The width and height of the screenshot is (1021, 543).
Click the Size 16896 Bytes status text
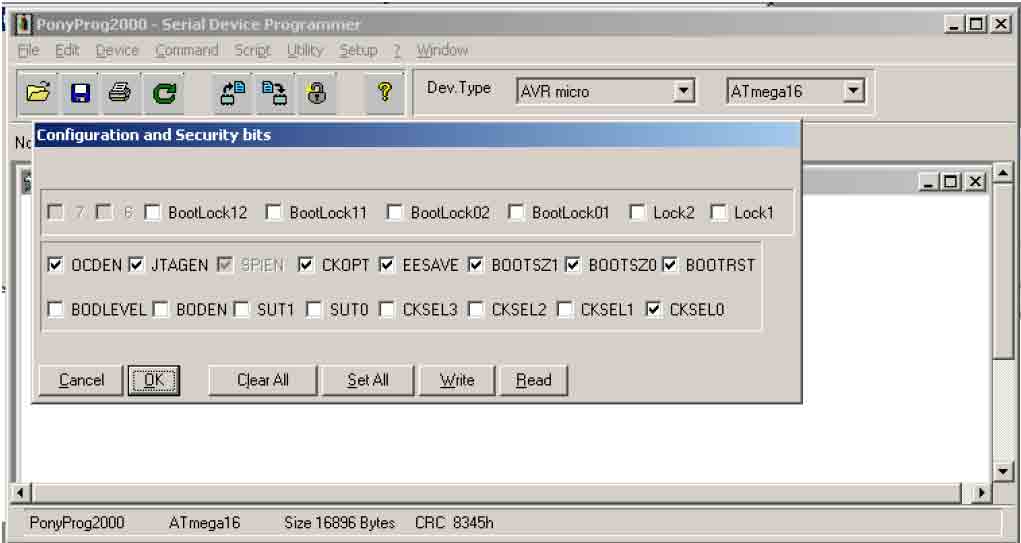point(339,523)
